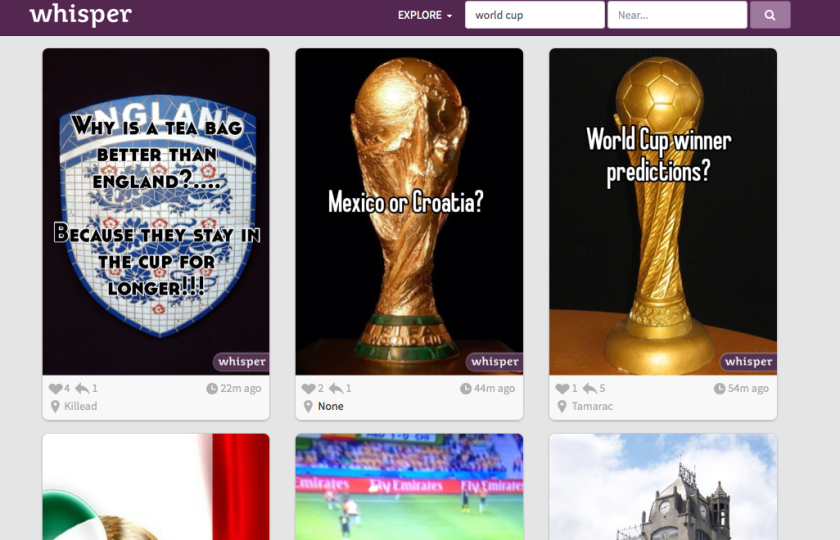The height and width of the screenshot is (540, 840).
Task: Click heart icon on Mexico or Croatia post
Action: coord(309,388)
